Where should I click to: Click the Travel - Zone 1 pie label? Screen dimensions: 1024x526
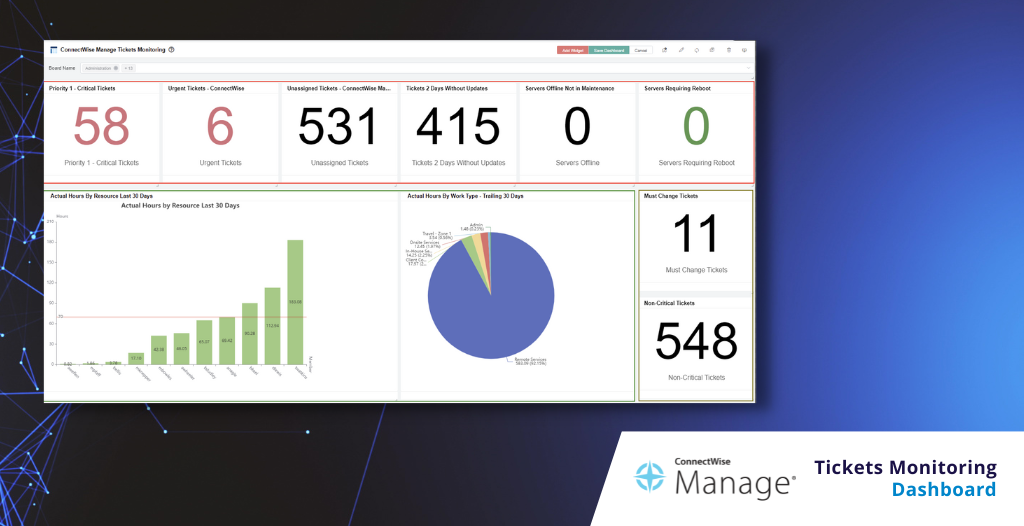(x=437, y=235)
